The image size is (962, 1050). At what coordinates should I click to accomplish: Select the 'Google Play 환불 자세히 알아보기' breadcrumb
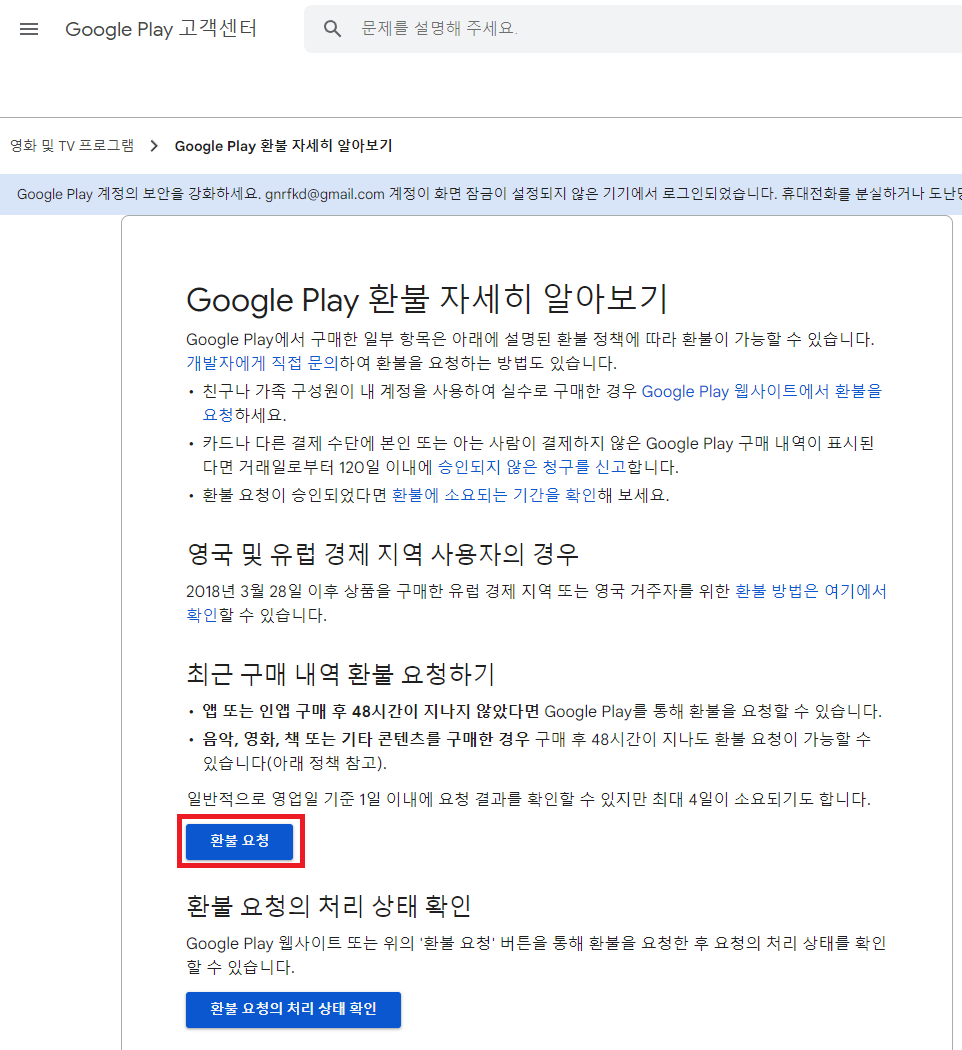pyautogui.click(x=283, y=145)
